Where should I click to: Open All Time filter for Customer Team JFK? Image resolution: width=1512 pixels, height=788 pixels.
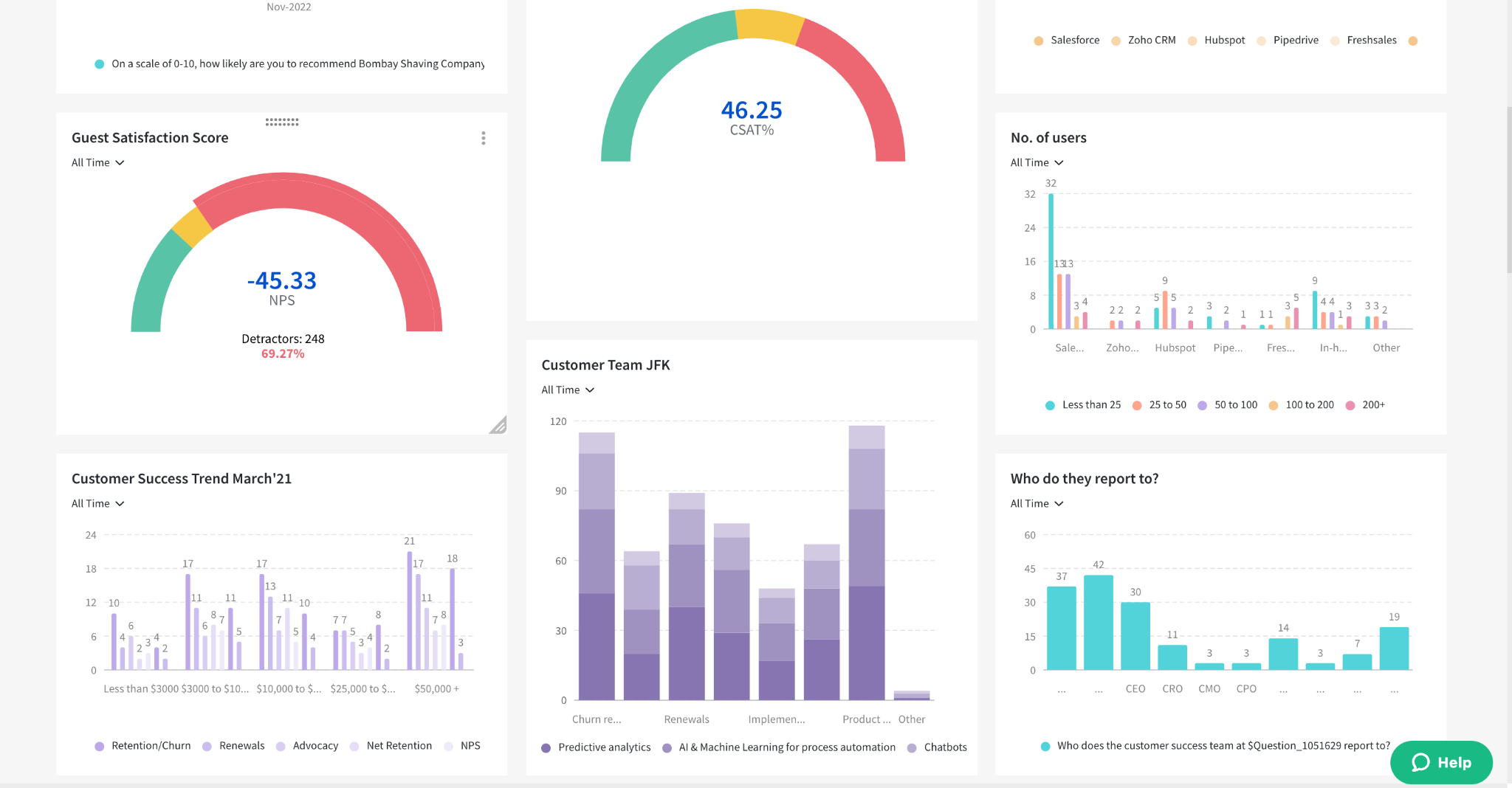tap(568, 390)
